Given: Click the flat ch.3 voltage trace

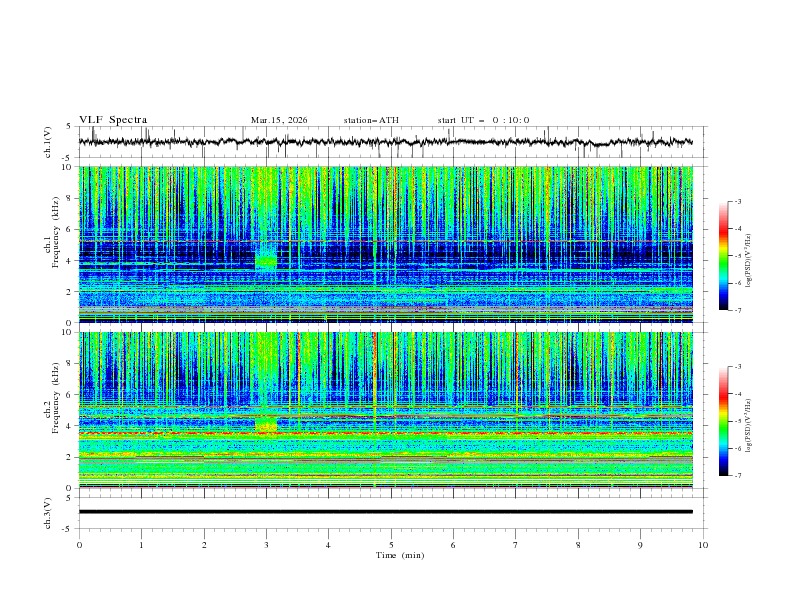Looking at the screenshot, I should [385, 512].
